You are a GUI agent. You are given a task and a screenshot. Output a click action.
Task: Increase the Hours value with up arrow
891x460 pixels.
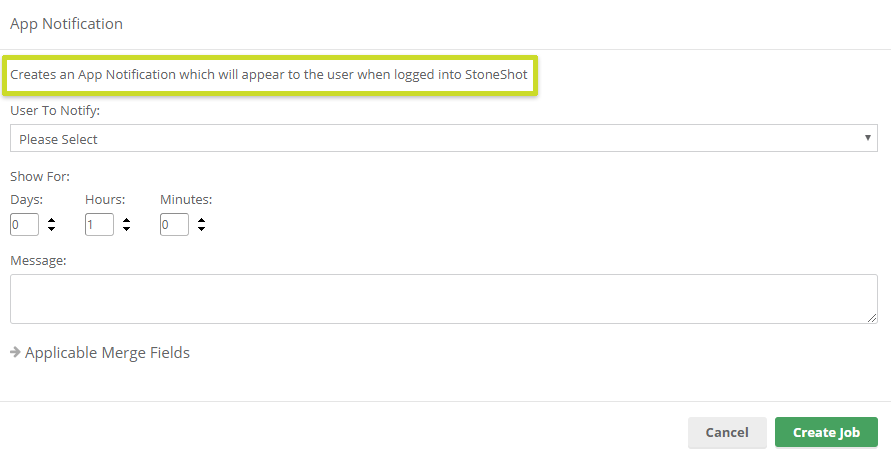click(127, 220)
